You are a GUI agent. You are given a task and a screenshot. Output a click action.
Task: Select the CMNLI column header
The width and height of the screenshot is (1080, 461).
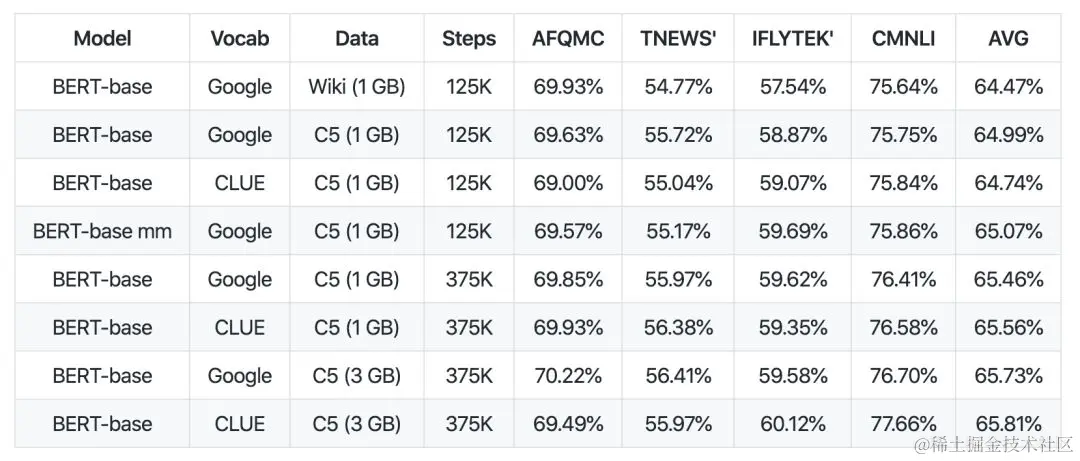click(904, 39)
